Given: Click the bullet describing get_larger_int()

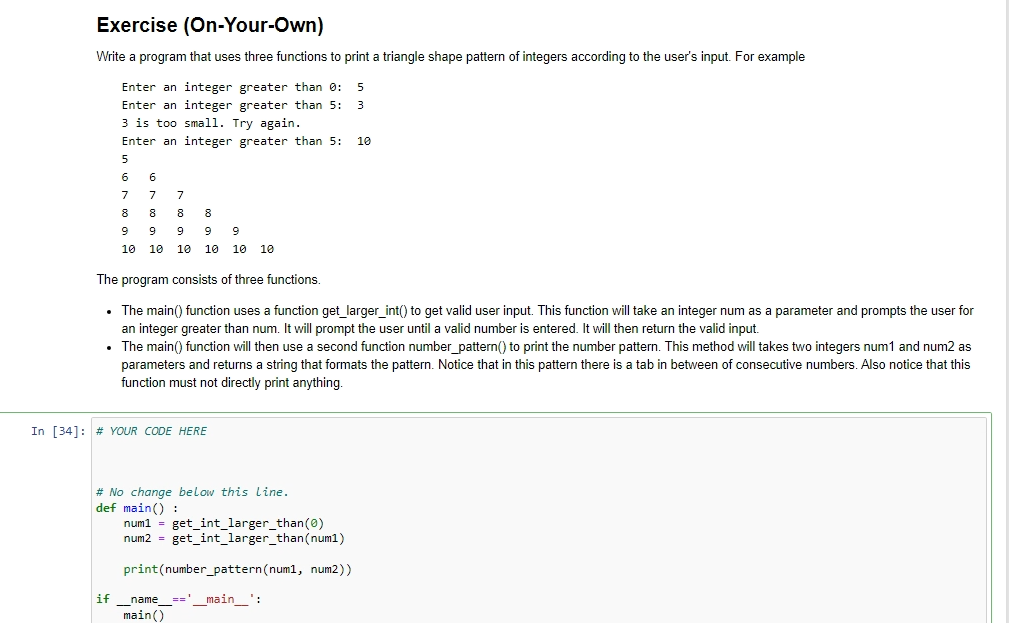Looking at the screenshot, I should point(548,320).
